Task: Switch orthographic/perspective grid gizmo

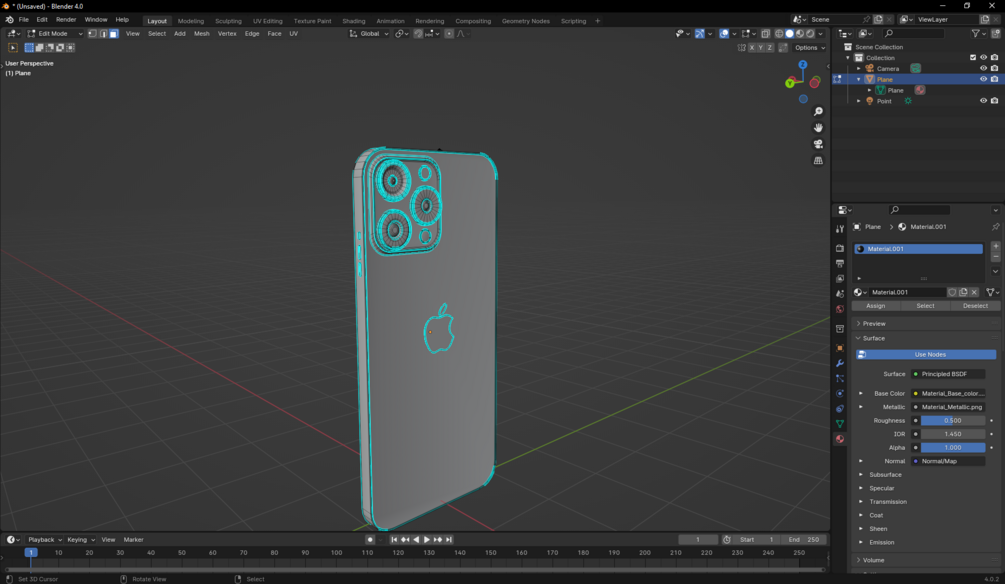Action: point(818,160)
